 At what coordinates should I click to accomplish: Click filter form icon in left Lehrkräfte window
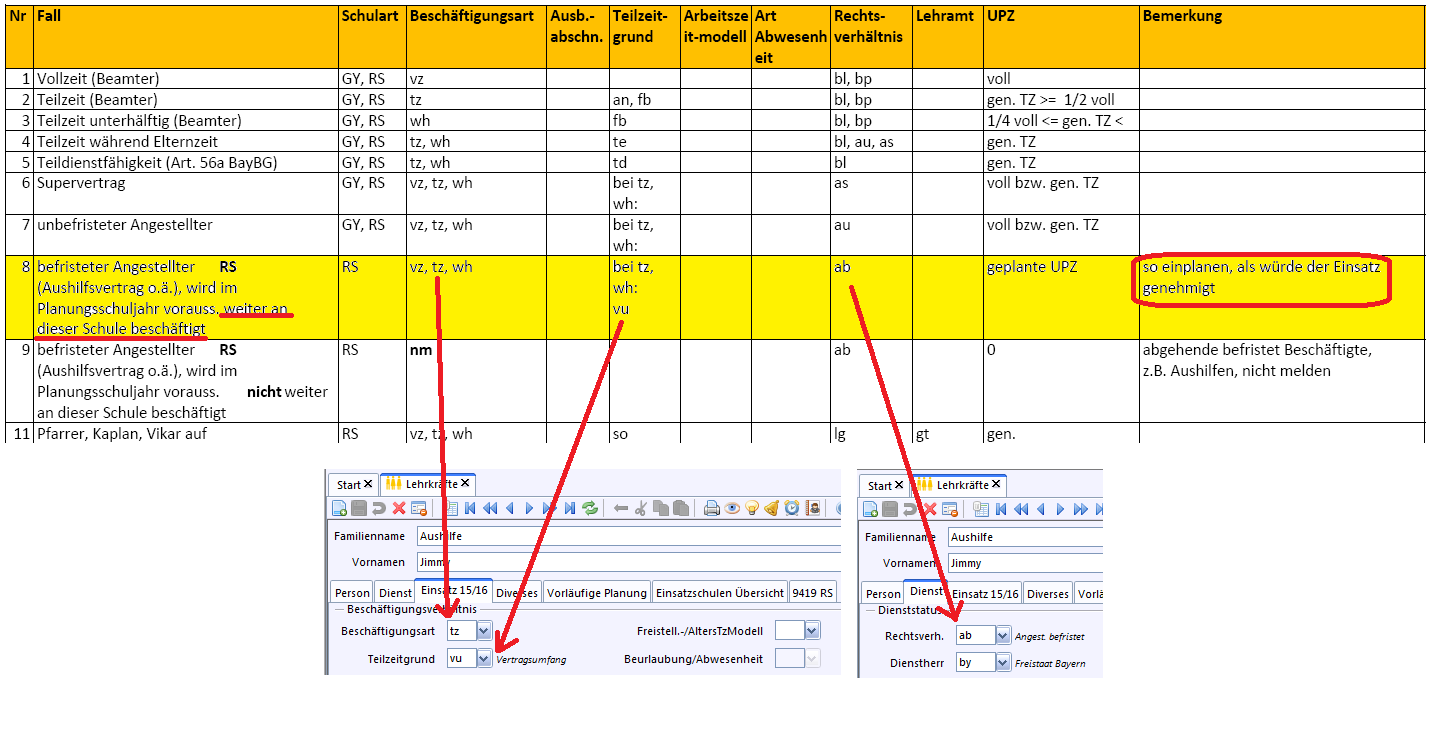point(419,508)
